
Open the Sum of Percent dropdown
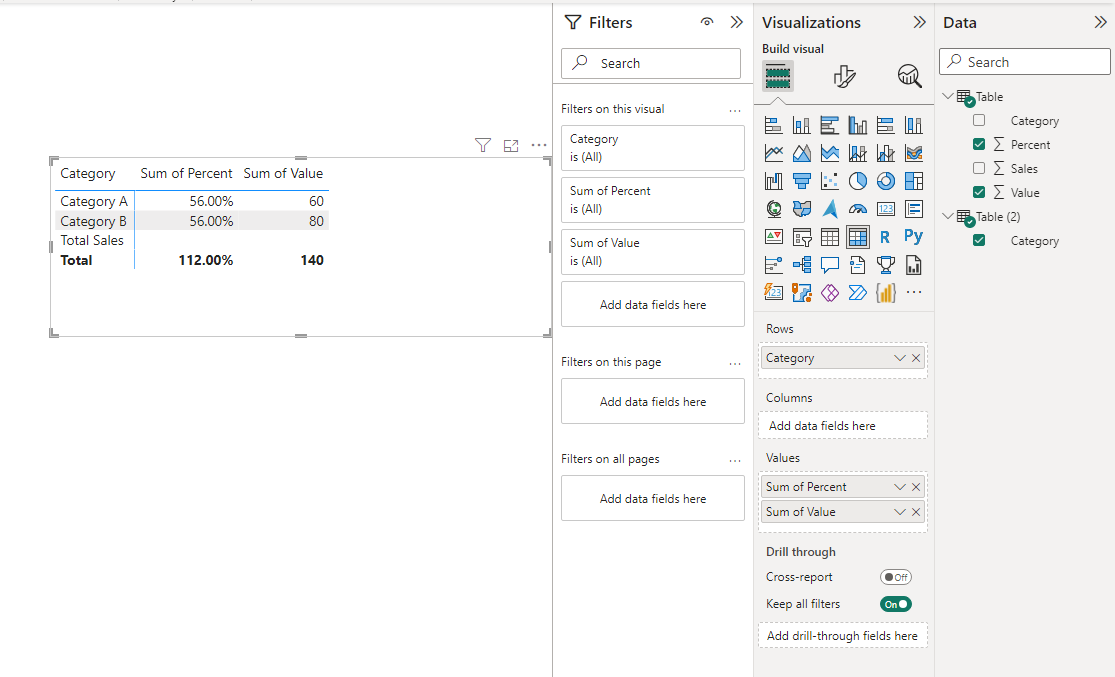coord(900,486)
